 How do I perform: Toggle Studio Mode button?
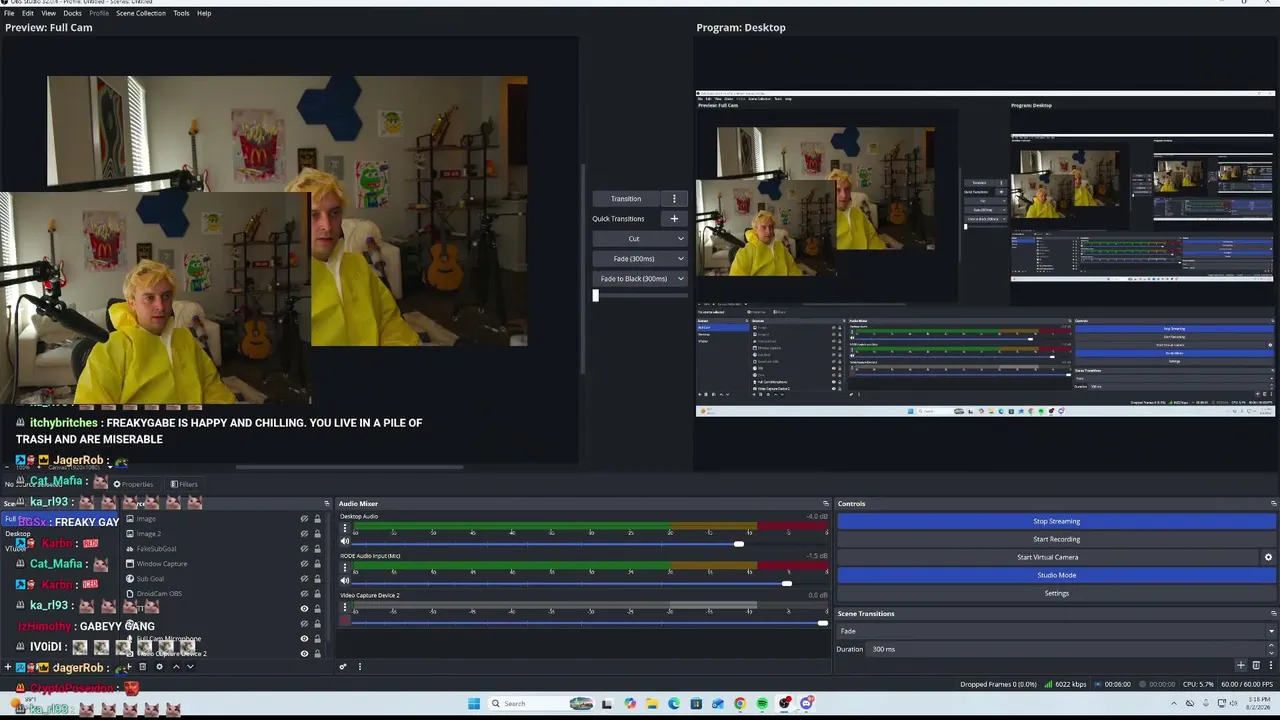(1056, 575)
